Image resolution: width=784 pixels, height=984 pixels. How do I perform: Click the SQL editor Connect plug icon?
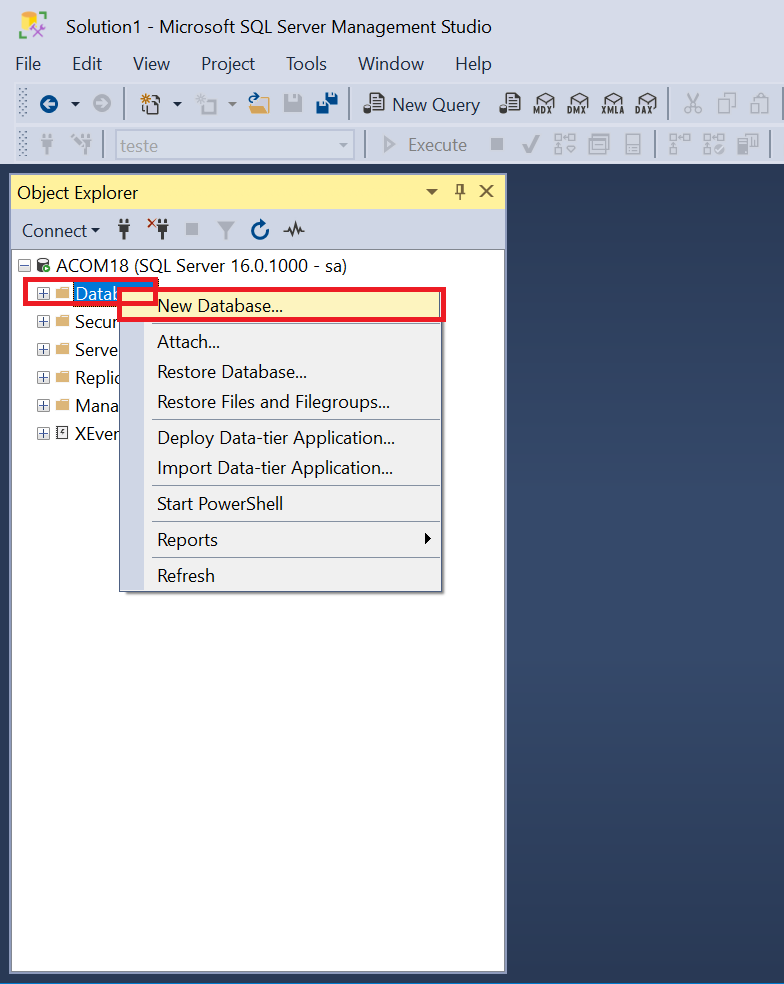coord(47,144)
